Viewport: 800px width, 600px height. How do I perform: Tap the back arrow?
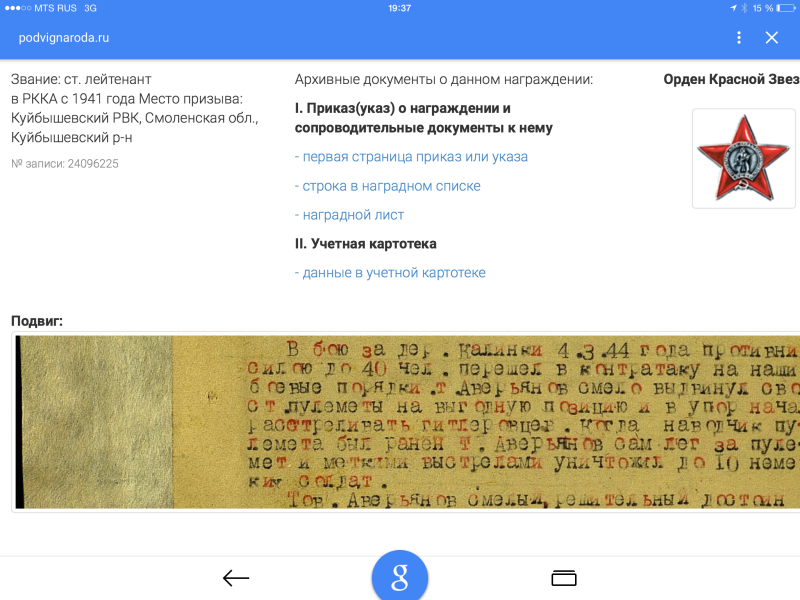236,578
